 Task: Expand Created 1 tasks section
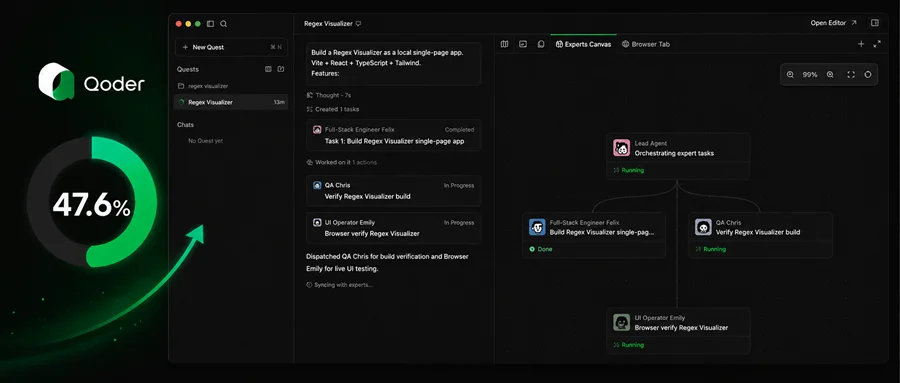tap(333, 109)
